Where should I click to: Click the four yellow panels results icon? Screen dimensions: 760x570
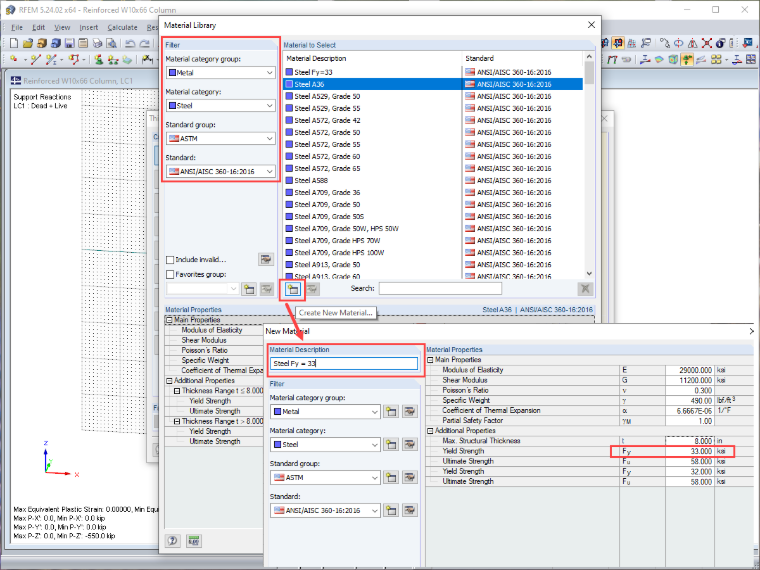[716, 60]
